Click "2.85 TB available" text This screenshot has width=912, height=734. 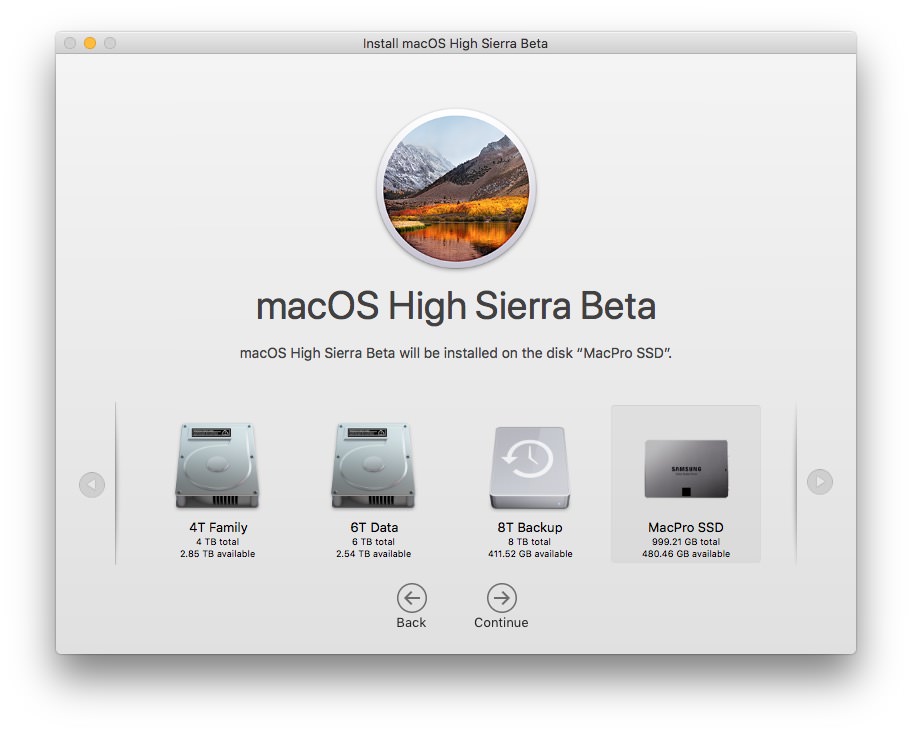pos(218,554)
